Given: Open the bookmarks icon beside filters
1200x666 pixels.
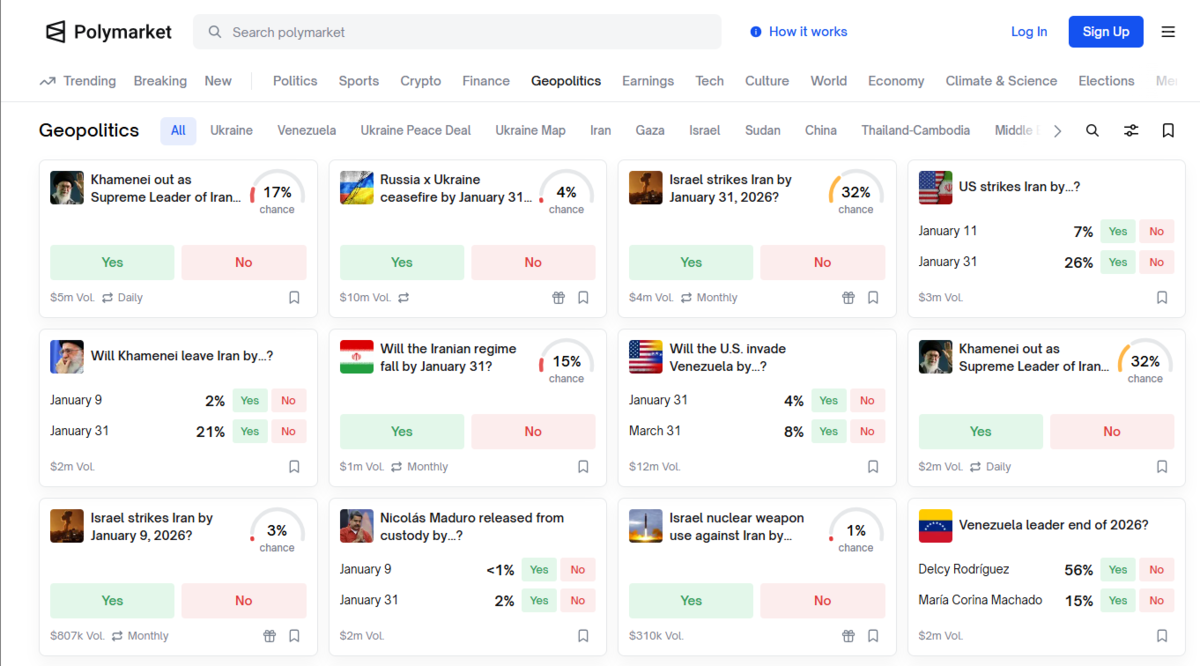Looking at the screenshot, I should coord(1168,131).
